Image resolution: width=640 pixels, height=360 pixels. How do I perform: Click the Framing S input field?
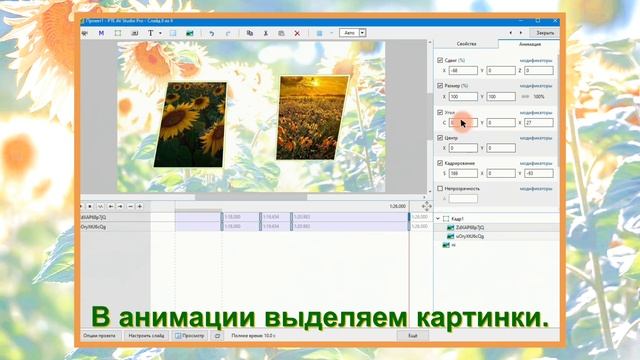click(463, 173)
